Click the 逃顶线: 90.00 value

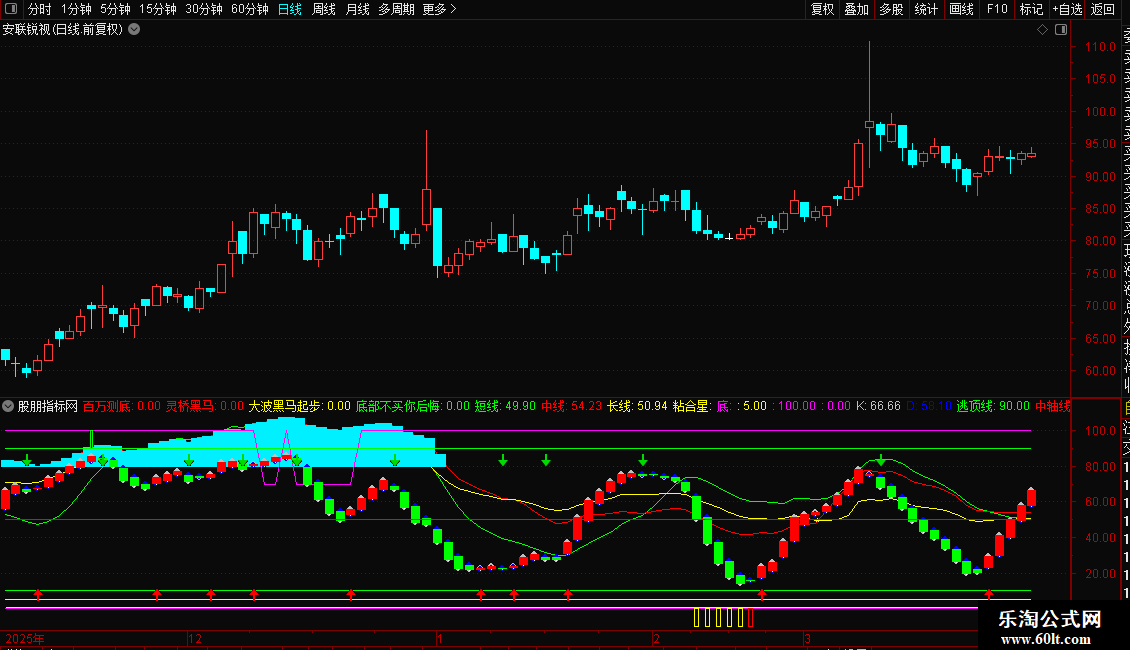click(x=993, y=406)
